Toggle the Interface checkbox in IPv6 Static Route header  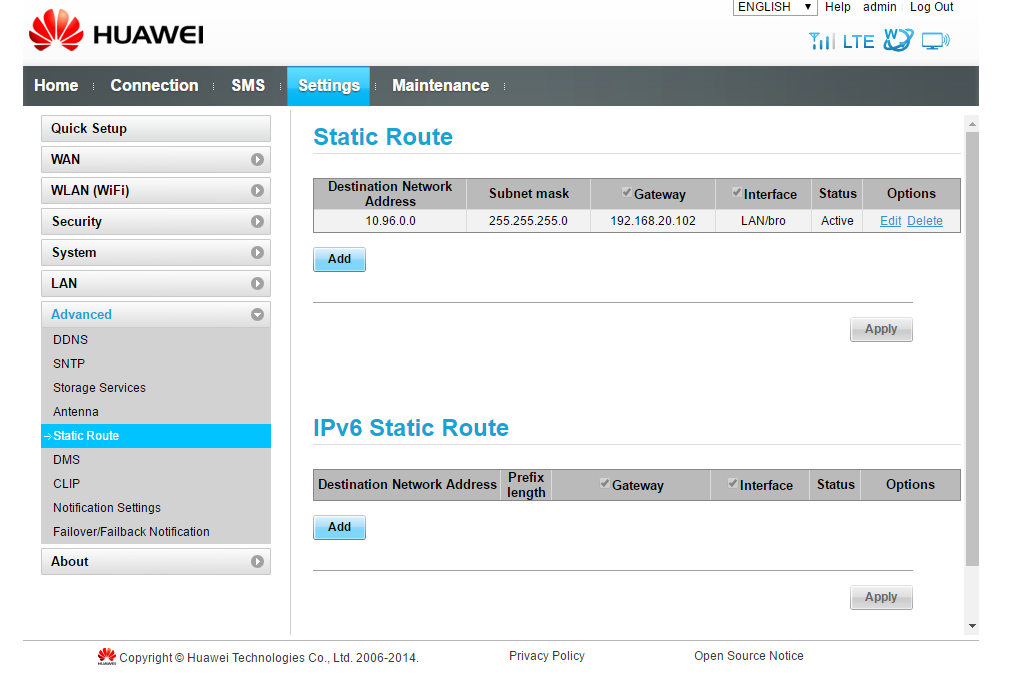[x=732, y=483]
